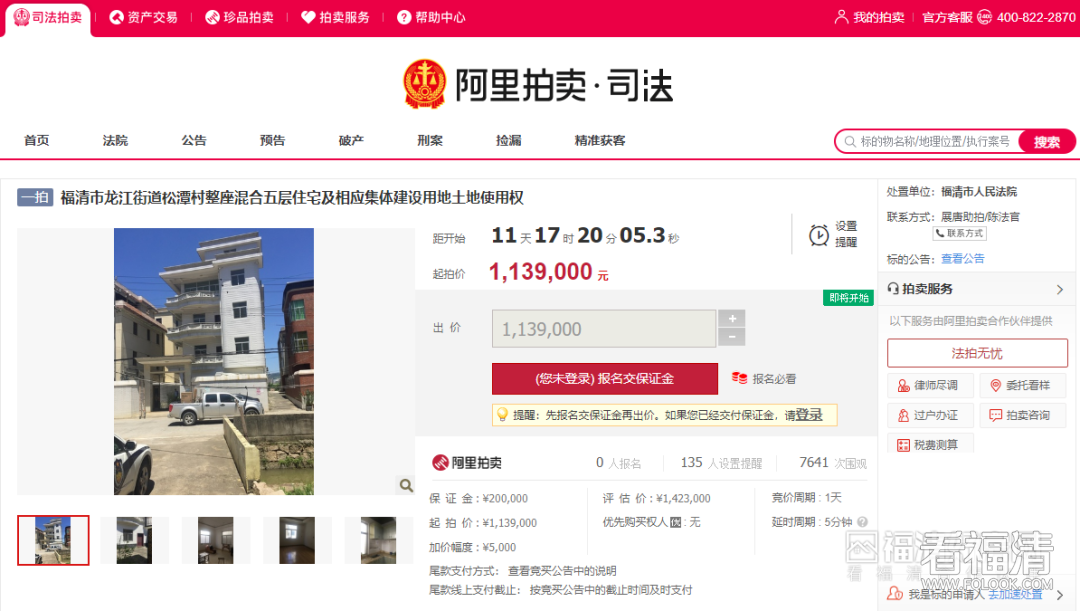Click the magnifier icon to enlarge photo
The height and width of the screenshot is (611, 1080).
(406, 485)
